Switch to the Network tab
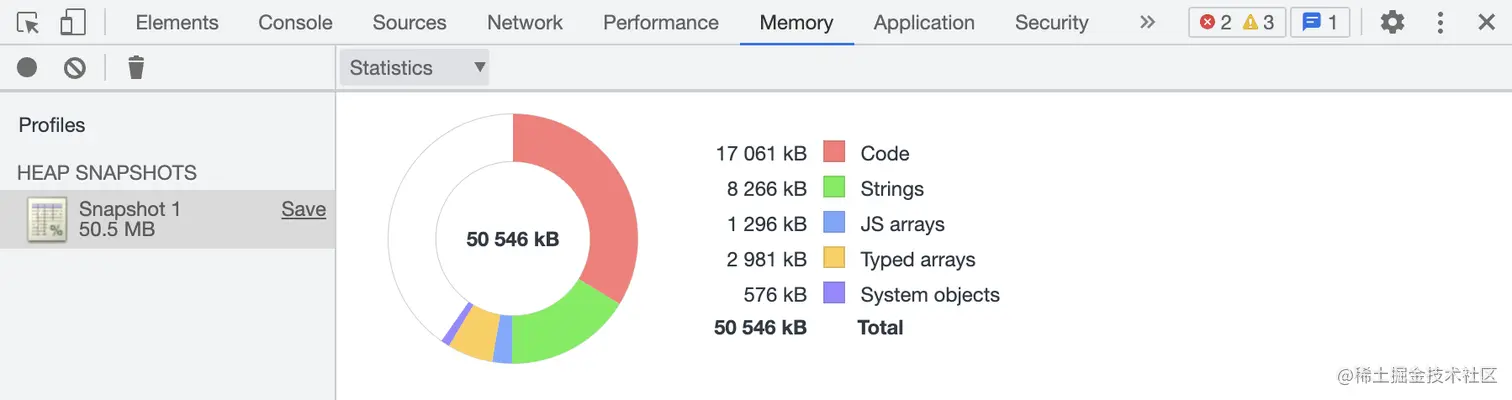The height and width of the screenshot is (400, 1512). (x=525, y=22)
